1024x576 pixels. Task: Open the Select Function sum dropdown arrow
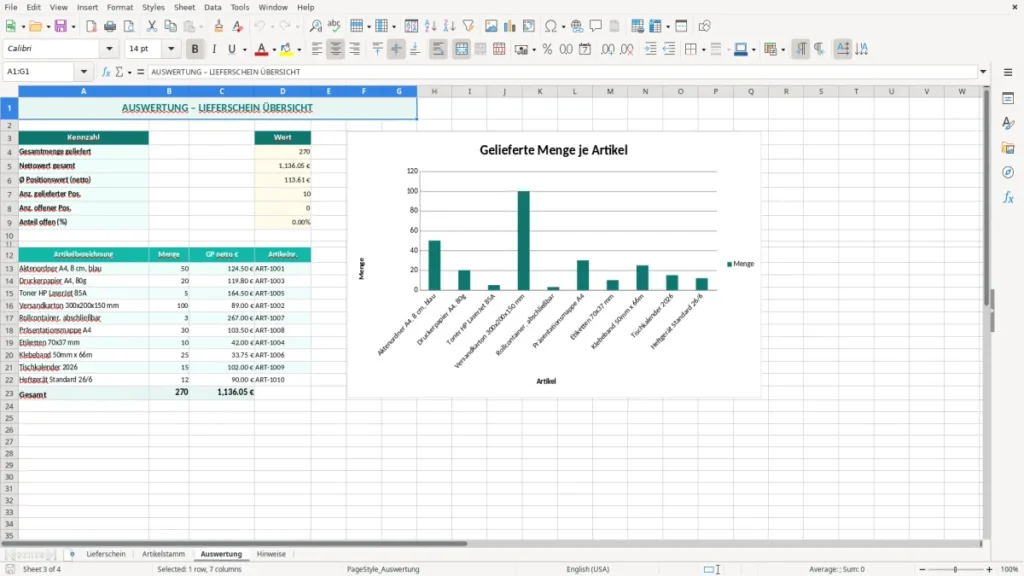129,72
